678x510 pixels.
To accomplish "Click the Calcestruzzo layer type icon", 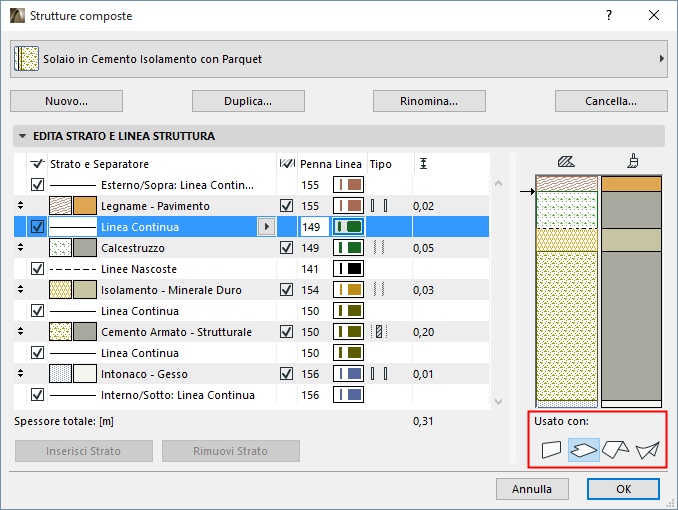I will pyautogui.click(x=379, y=248).
